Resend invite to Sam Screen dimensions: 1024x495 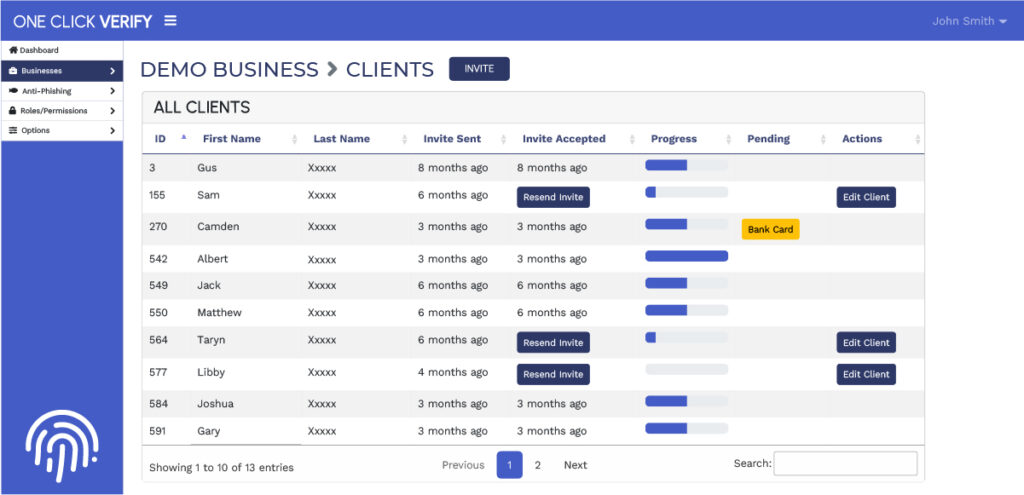tap(553, 197)
